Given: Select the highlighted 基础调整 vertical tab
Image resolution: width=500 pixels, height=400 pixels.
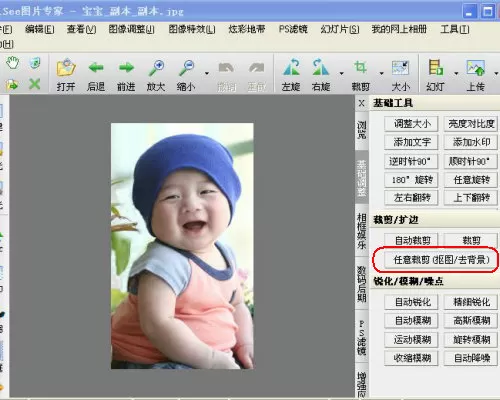Looking at the screenshot, I should pos(362,177).
